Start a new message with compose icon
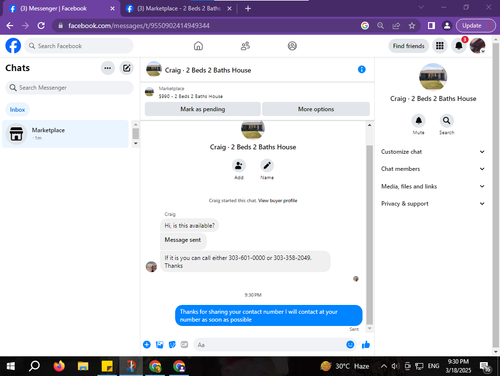The height and width of the screenshot is (376, 500). 126,68
